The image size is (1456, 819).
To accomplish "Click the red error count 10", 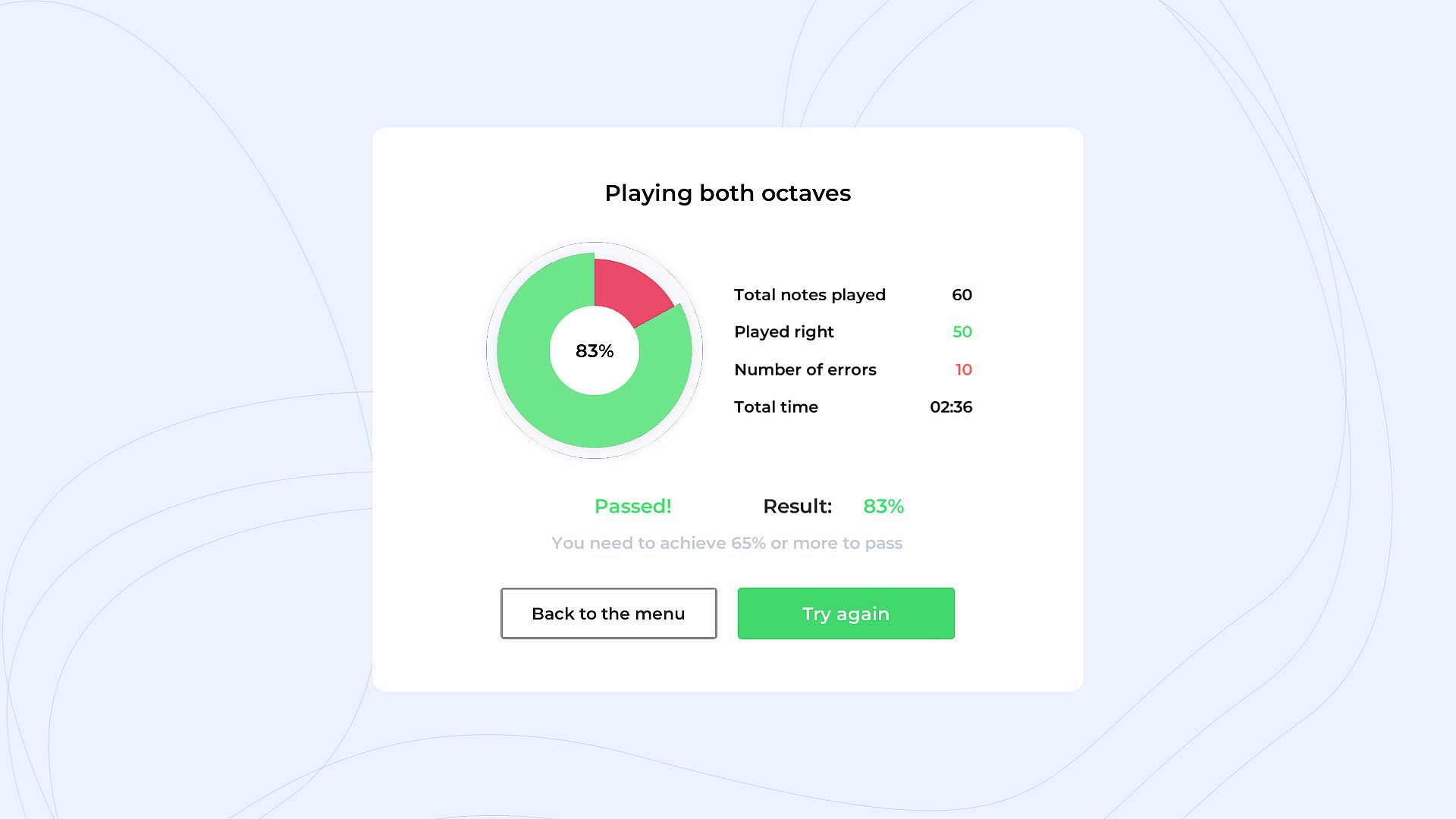I will pos(963,370).
